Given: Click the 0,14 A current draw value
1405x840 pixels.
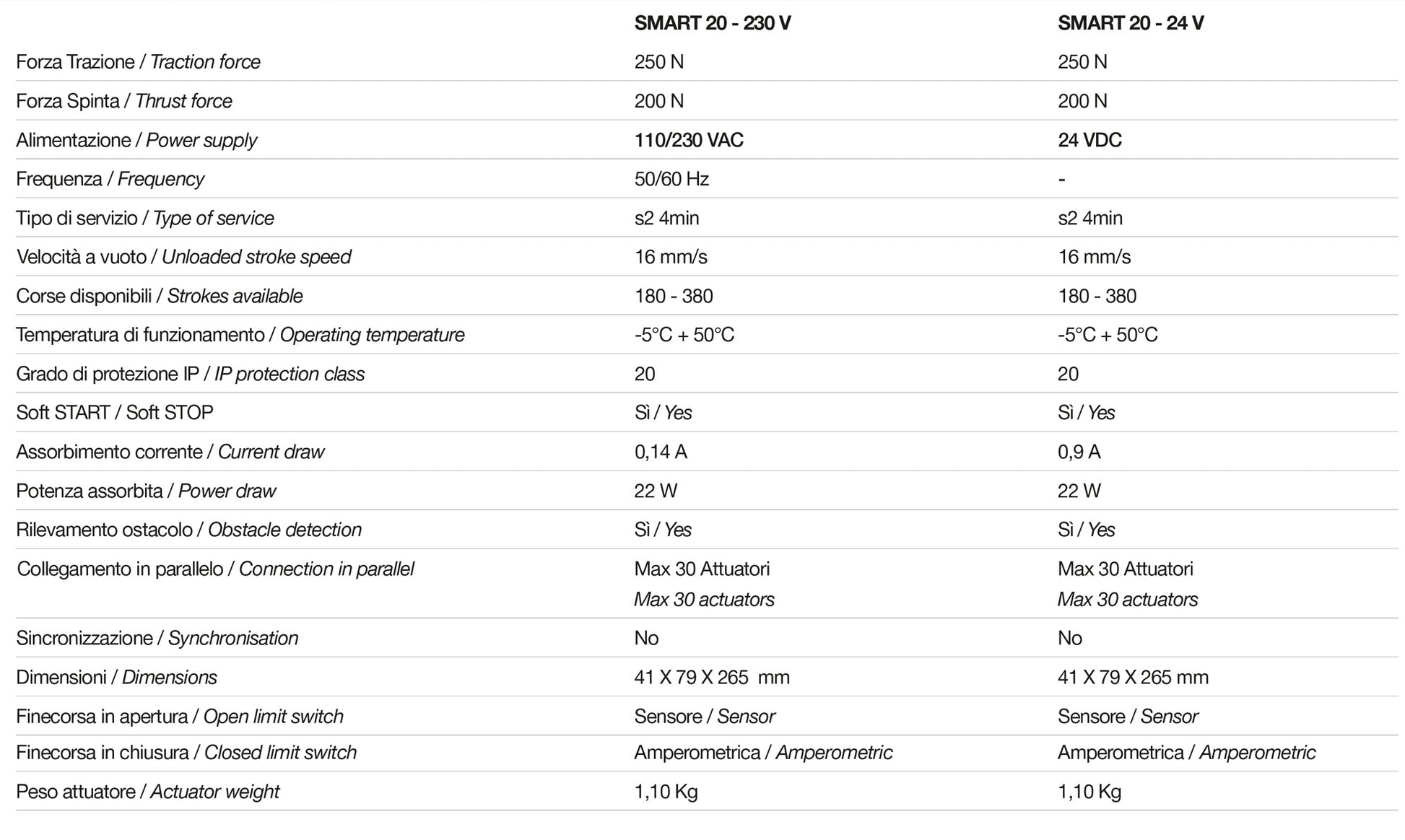Looking at the screenshot, I should 660,452.
